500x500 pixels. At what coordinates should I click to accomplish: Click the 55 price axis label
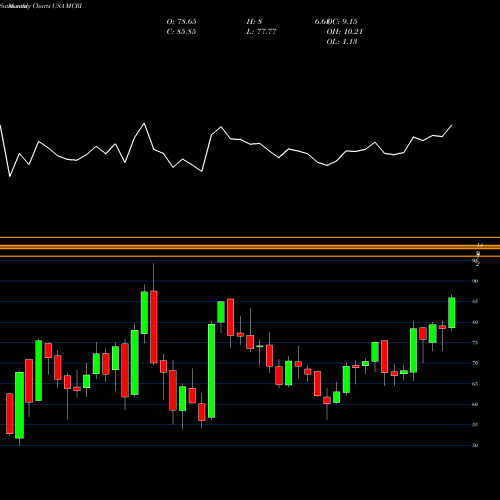click(x=475, y=425)
